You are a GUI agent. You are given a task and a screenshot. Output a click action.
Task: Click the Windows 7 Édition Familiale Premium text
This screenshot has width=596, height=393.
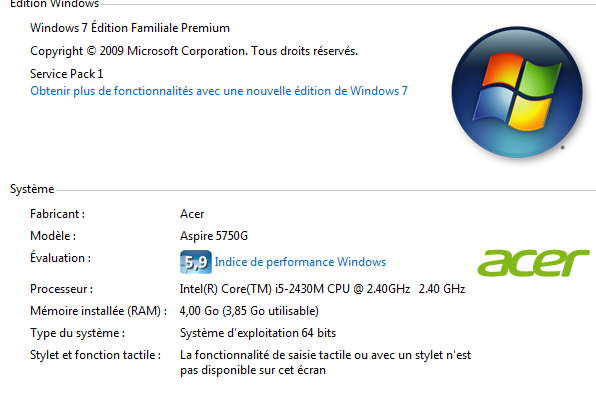click(x=130, y=28)
